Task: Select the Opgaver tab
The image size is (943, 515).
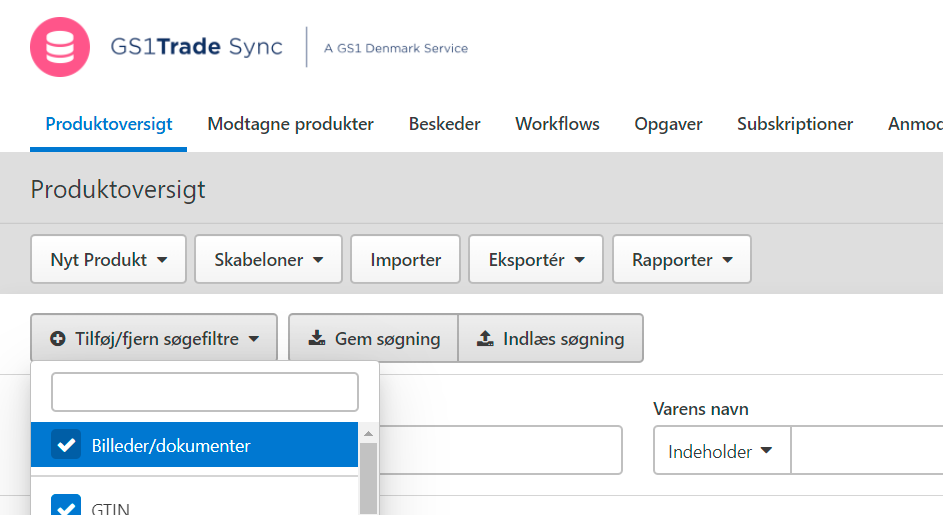Action: pyautogui.click(x=668, y=125)
